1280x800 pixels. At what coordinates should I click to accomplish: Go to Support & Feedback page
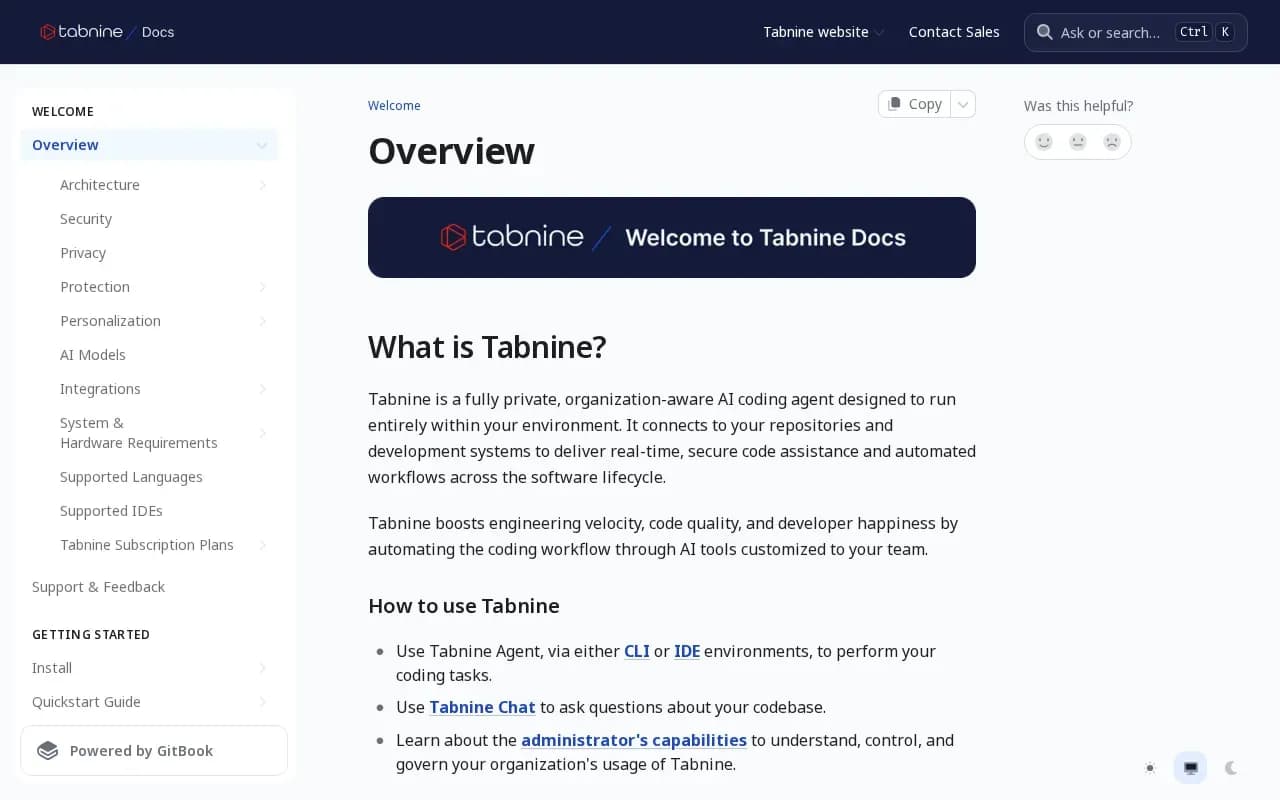click(x=98, y=587)
